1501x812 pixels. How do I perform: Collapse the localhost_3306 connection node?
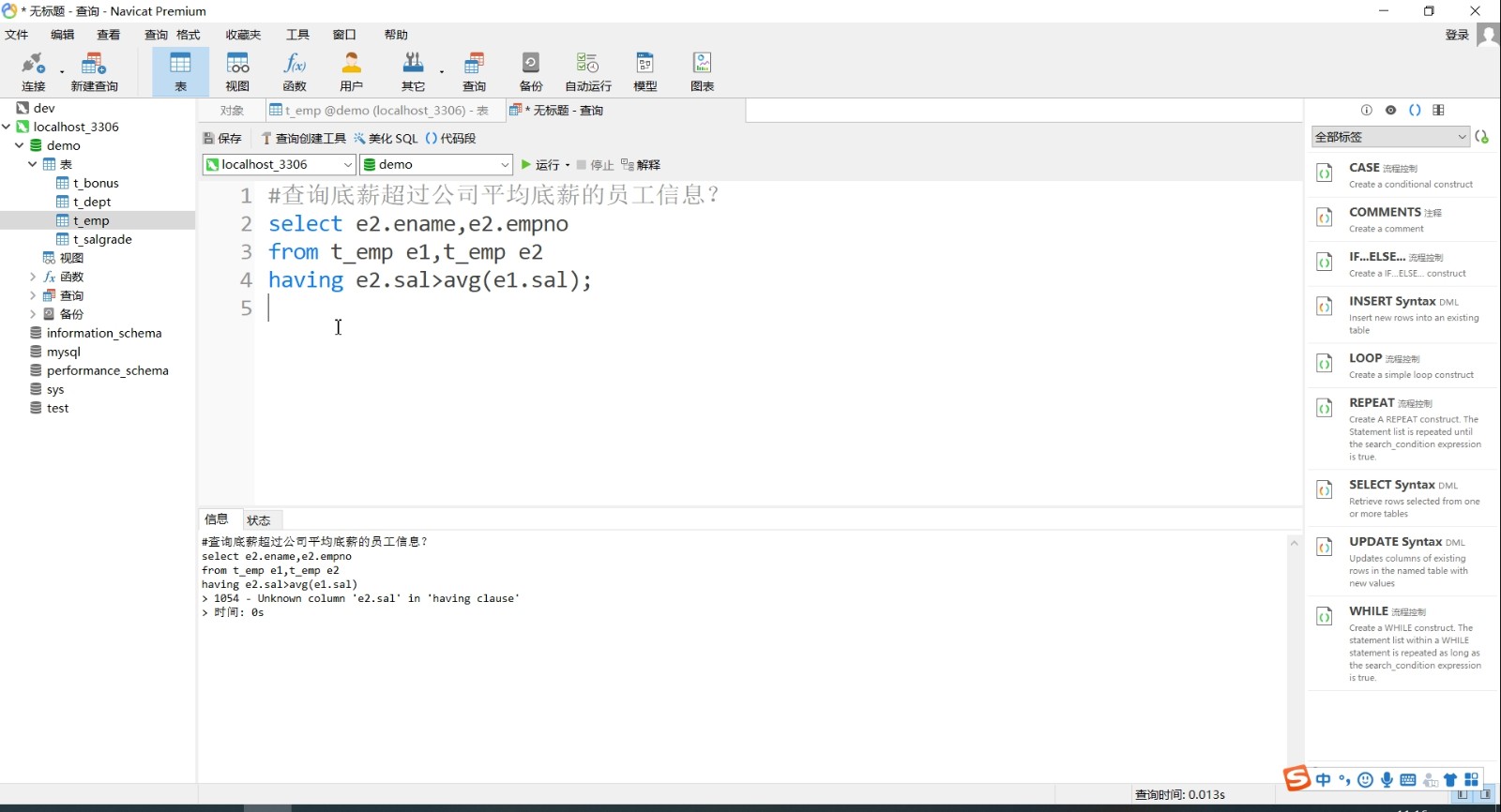pos(7,127)
